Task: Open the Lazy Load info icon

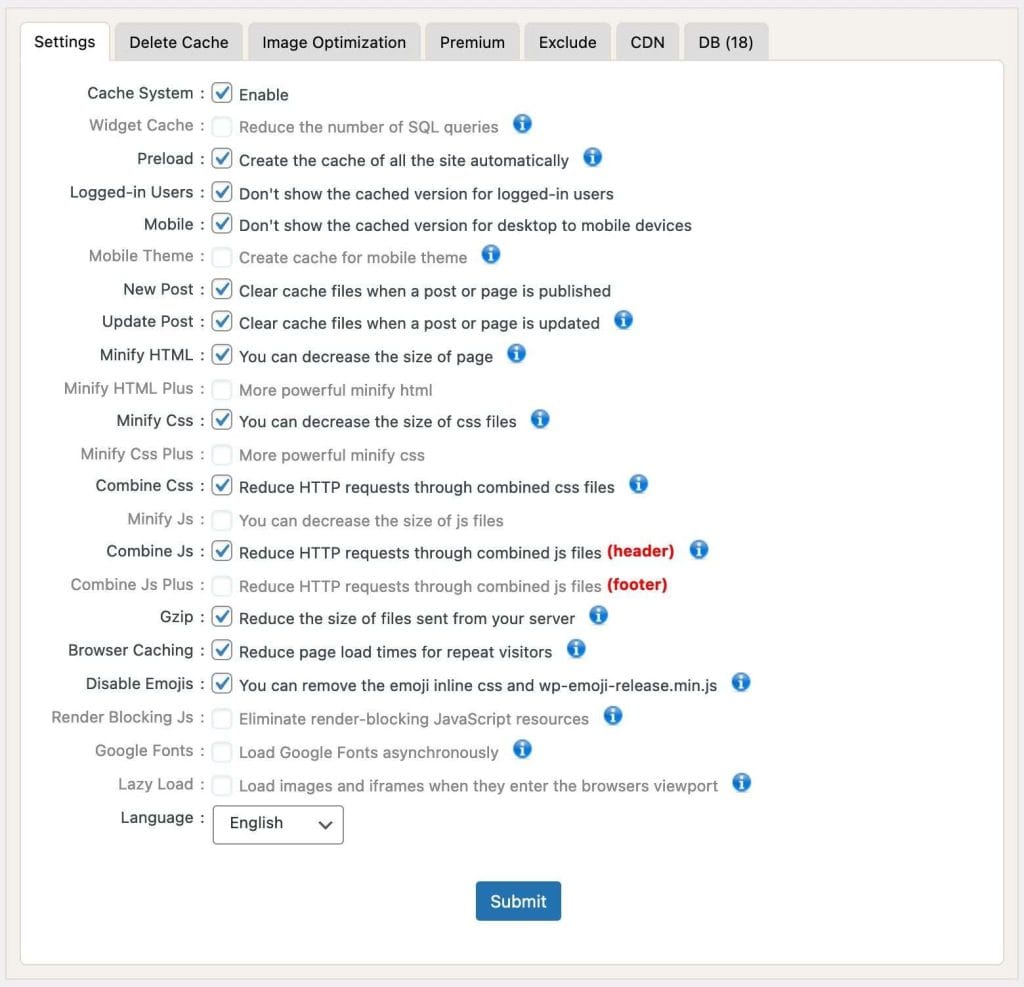Action: [741, 784]
